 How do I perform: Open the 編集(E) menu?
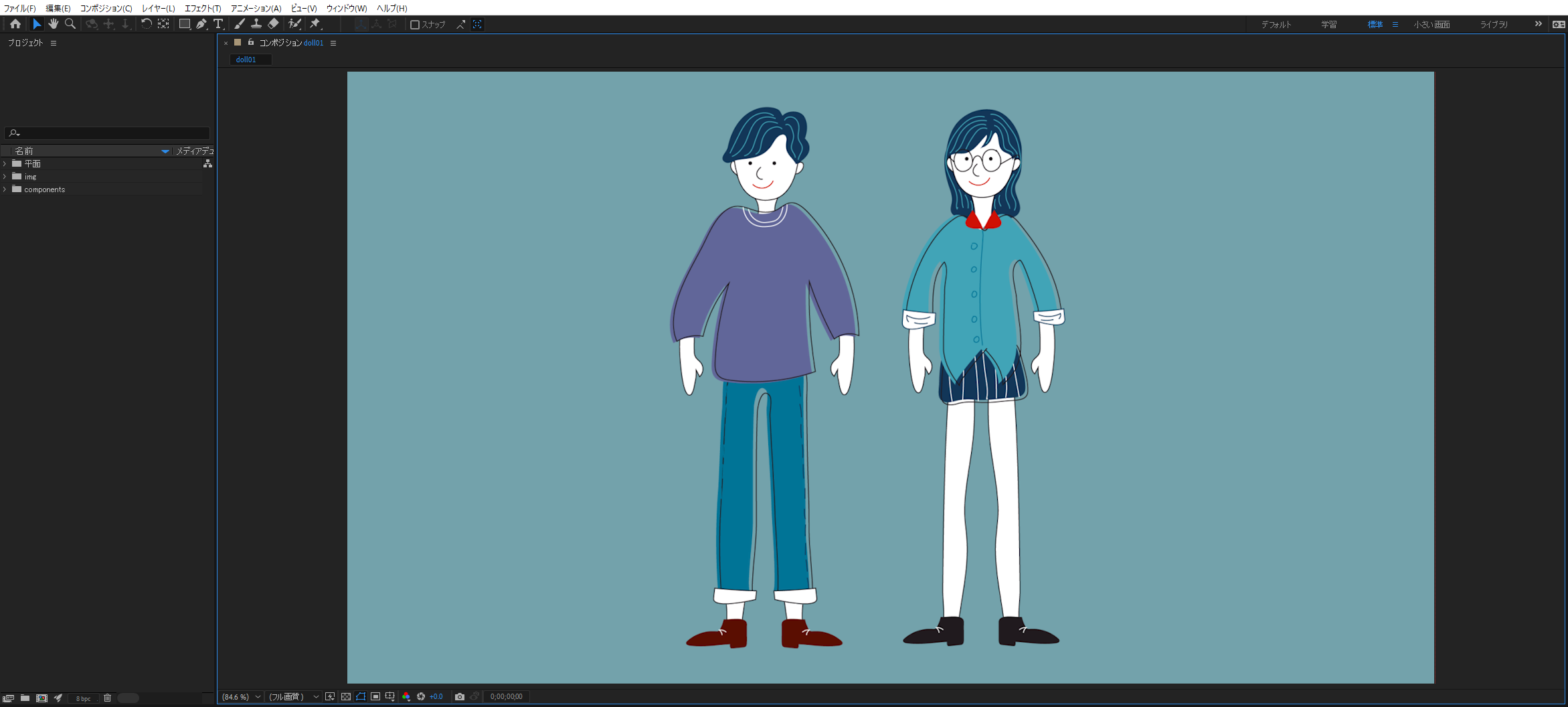coord(58,8)
